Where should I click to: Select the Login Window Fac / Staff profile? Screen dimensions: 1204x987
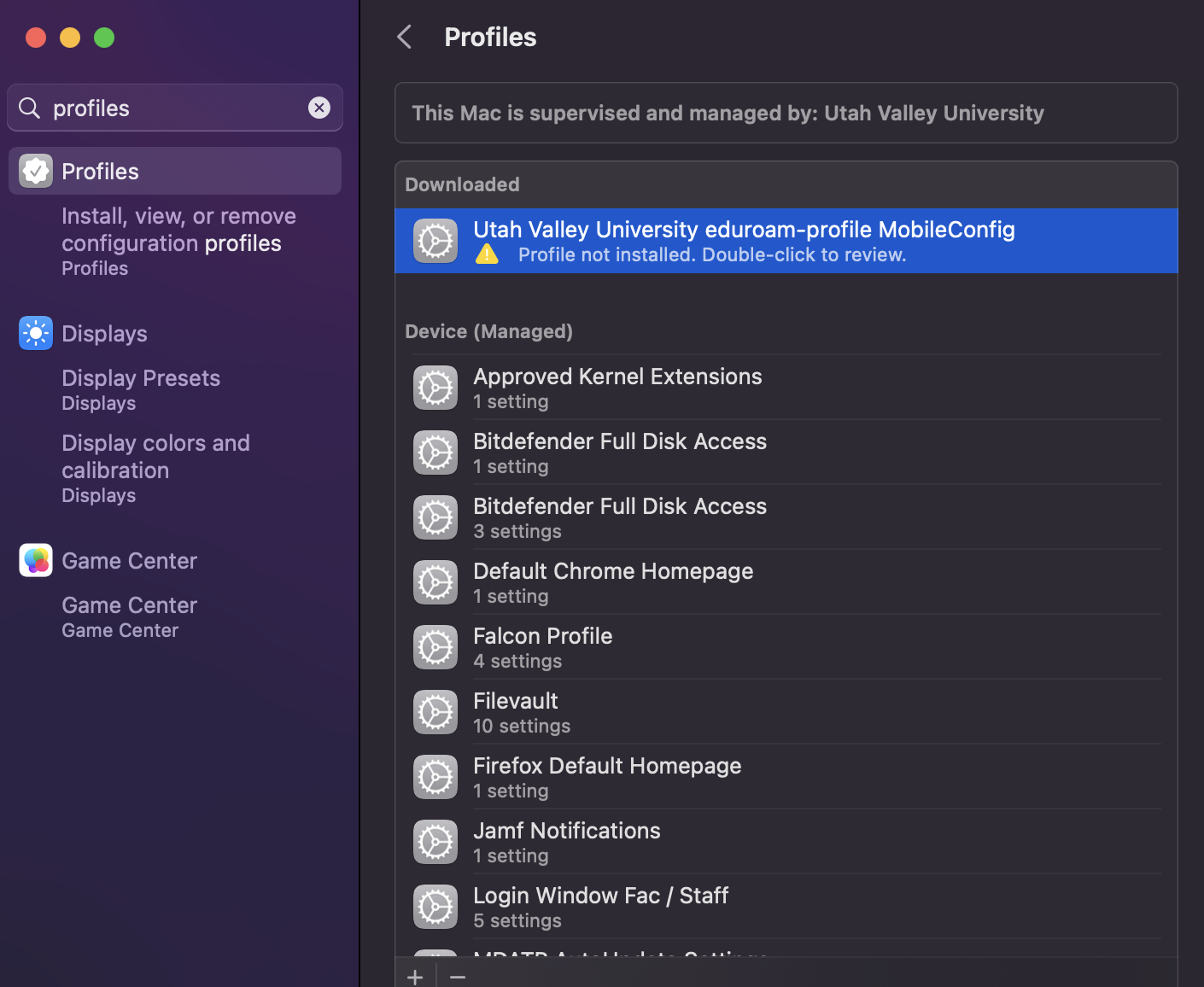(600, 895)
